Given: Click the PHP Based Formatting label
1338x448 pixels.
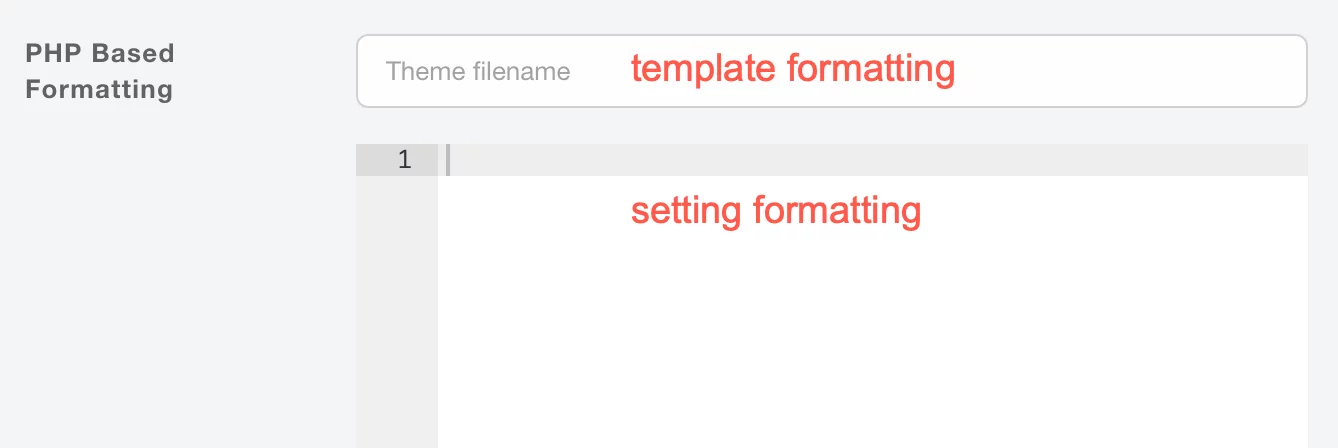Looking at the screenshot, I should point(99,71).
